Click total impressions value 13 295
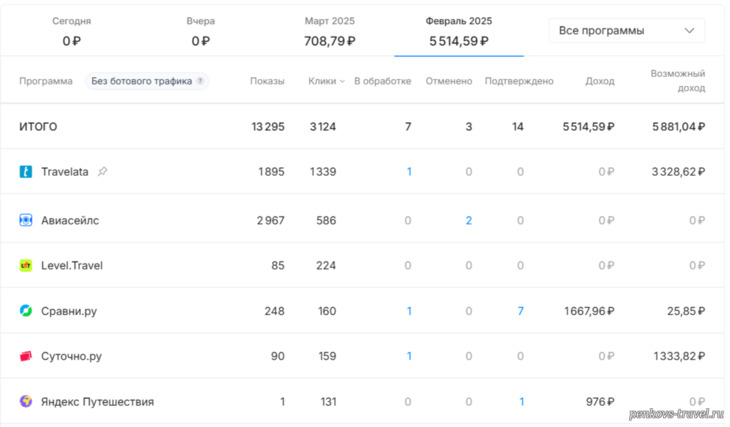 pyautogui.click(x=268, y=127)
